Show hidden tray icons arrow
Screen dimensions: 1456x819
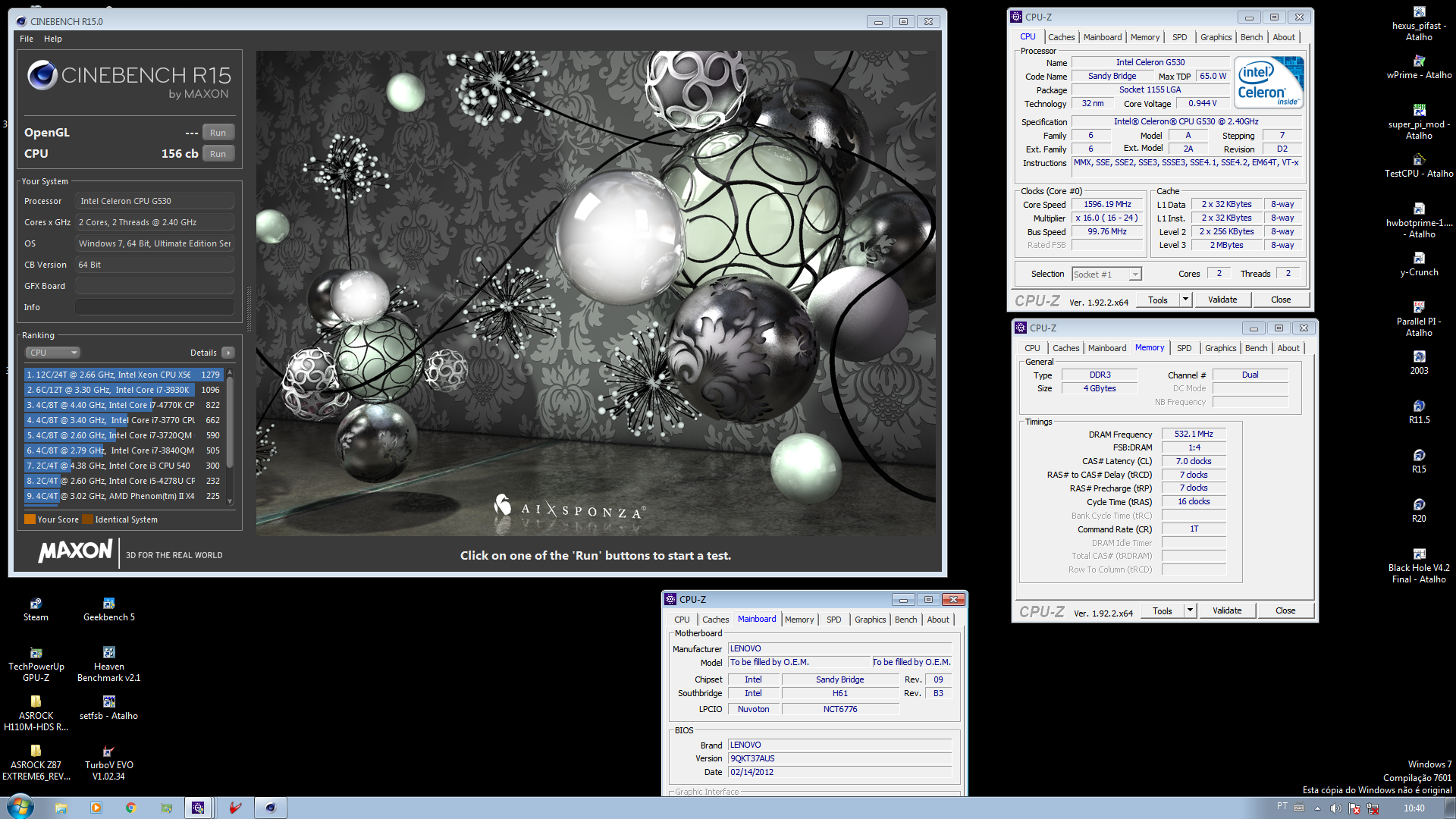[1317, 808]
